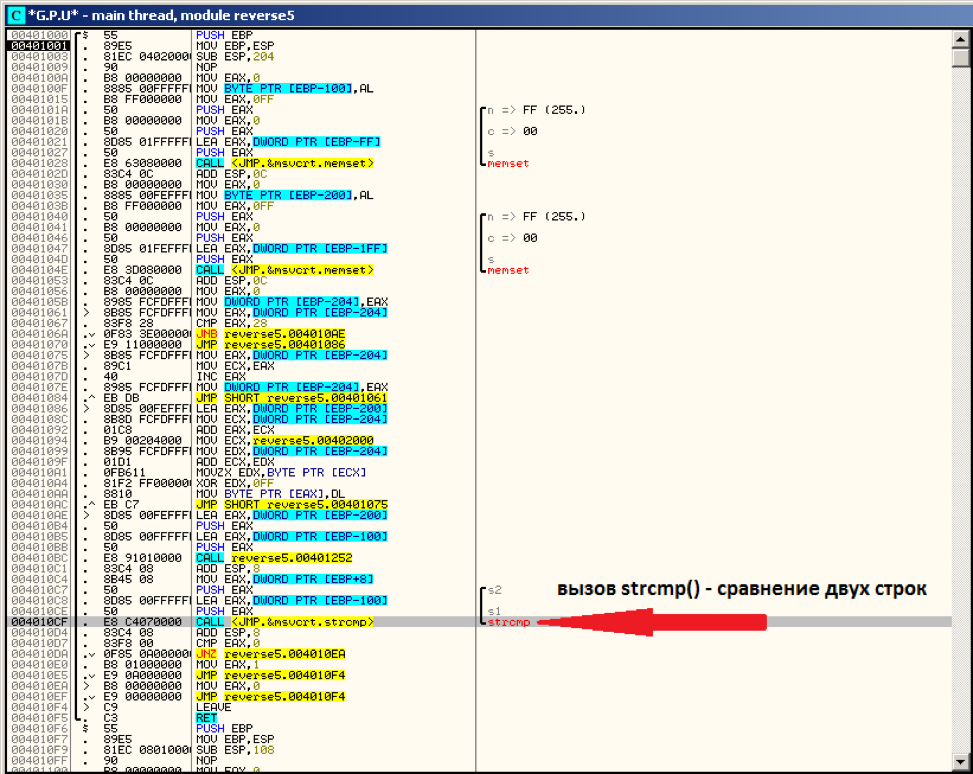Click the scrollbar up arrow in disassembly pane

point(961,38)
